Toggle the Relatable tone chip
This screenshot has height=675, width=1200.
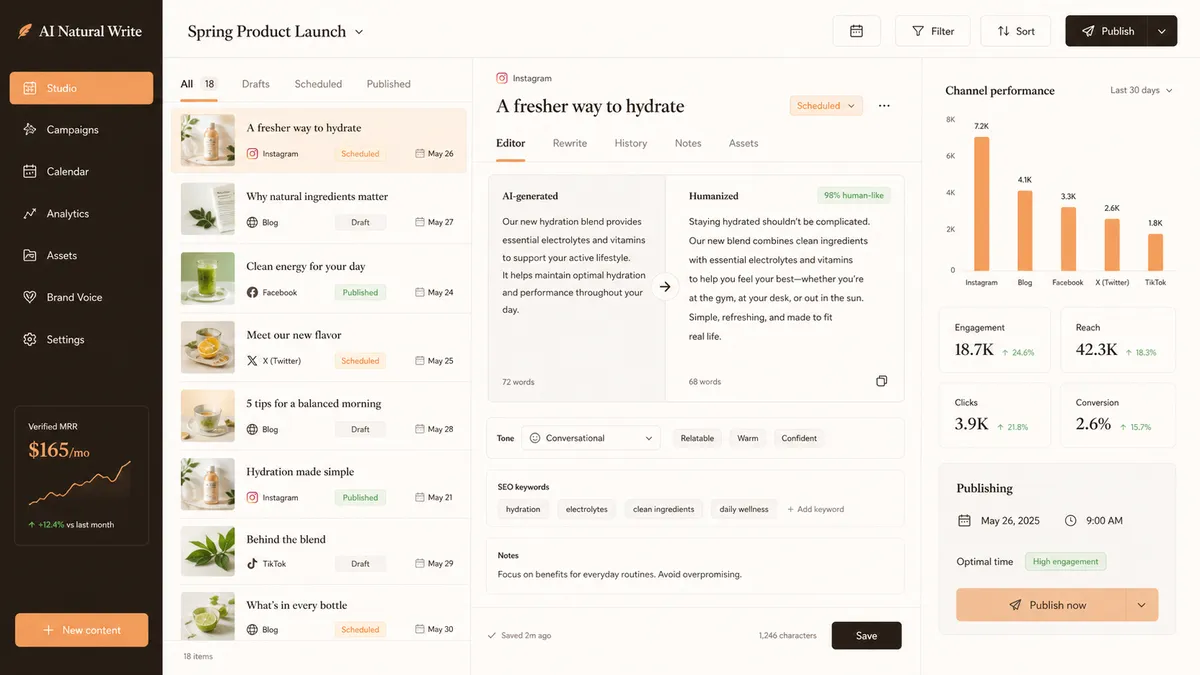[697, 438]
